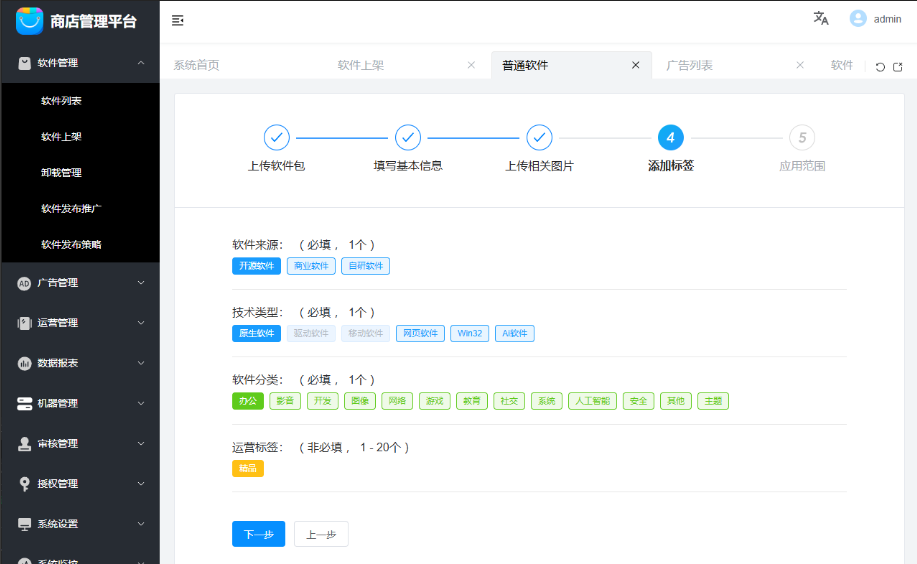Select the 网页软件 technology tag
Screen dimensions: 917x564
(x=420, y=333)
